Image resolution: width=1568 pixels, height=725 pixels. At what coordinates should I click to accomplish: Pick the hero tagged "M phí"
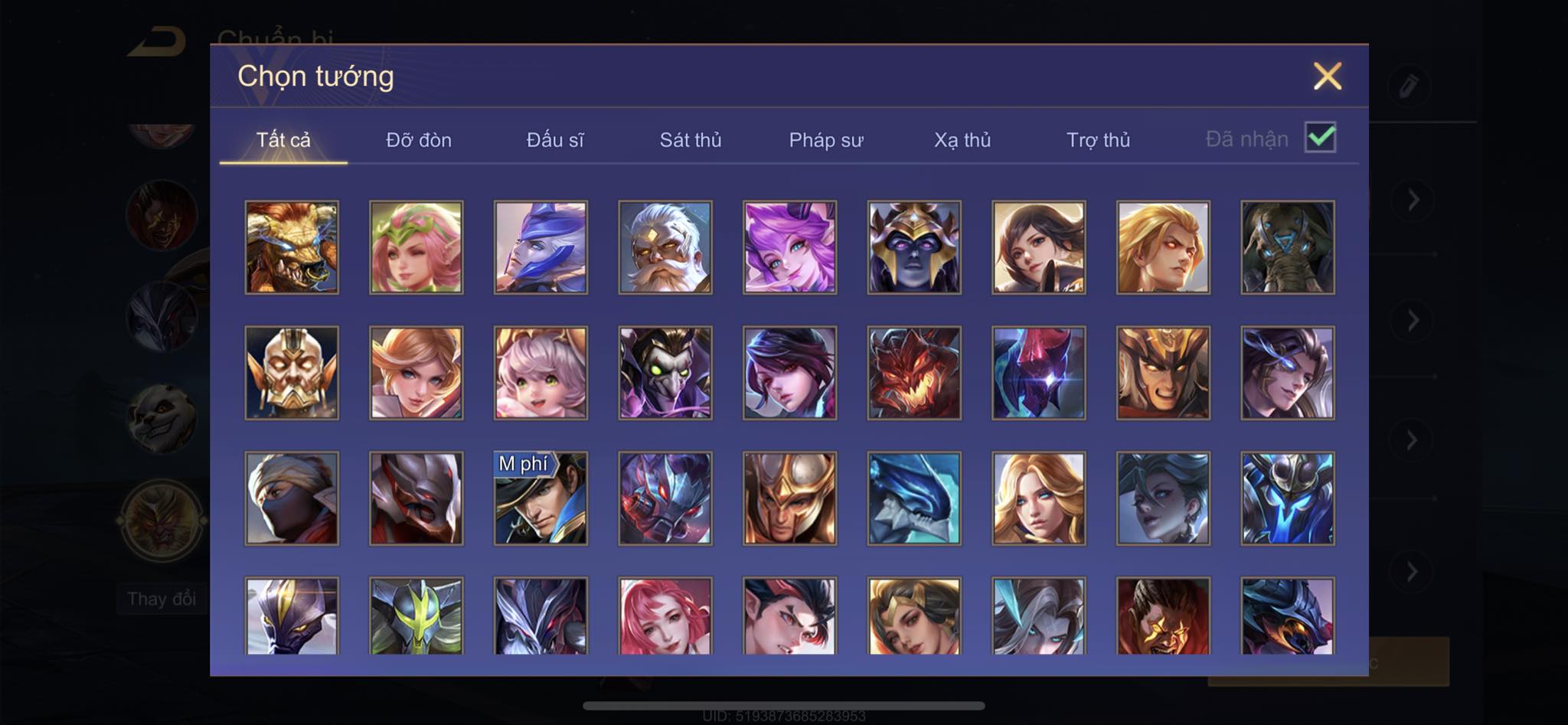541,498
